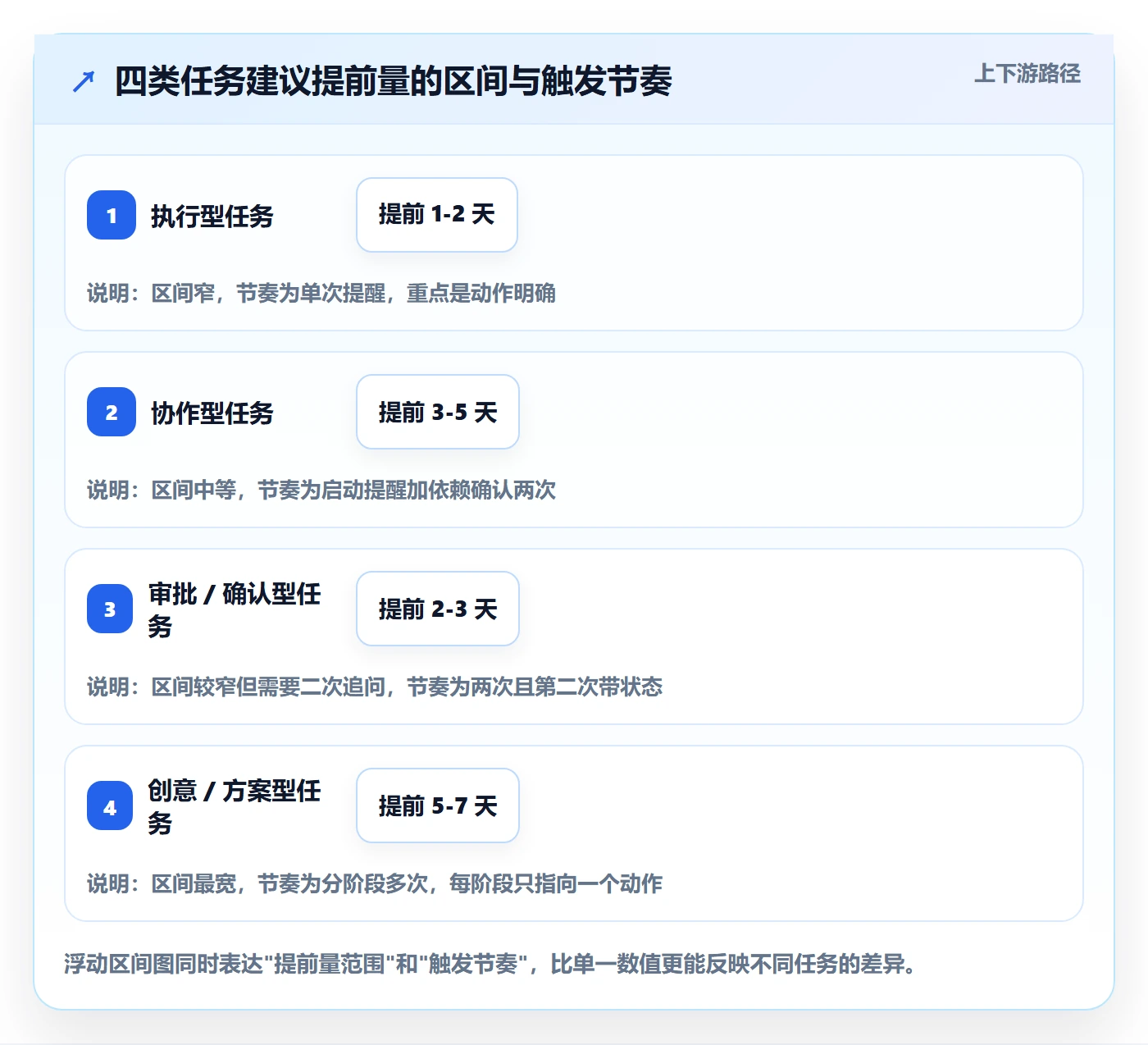The width and height of the screenshot is (1148, 1045).
Task: Click the title 四类任务建议提前量的区间与触发节奏
Action: click(x=394, y=81)
